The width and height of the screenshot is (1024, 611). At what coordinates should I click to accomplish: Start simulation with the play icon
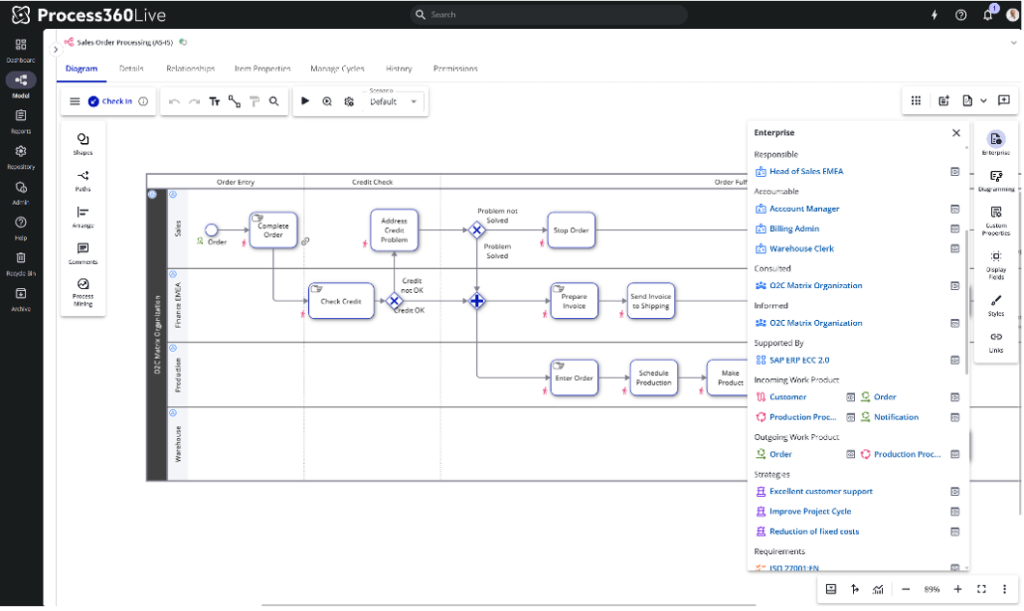(x=305, y=101)
